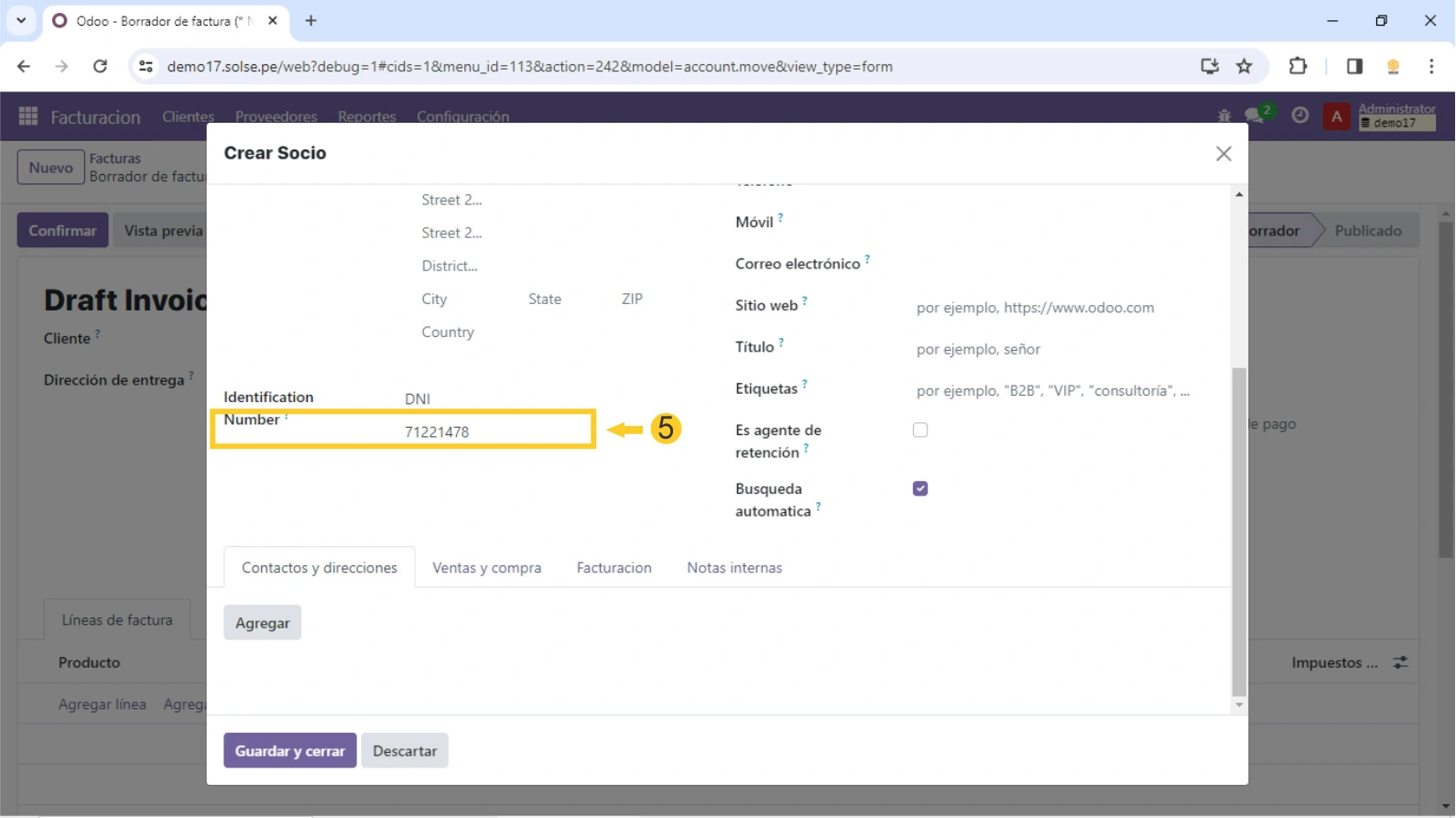1456x818 pixels.
Task: Click the identification number field 71221478
Action: 494,432
